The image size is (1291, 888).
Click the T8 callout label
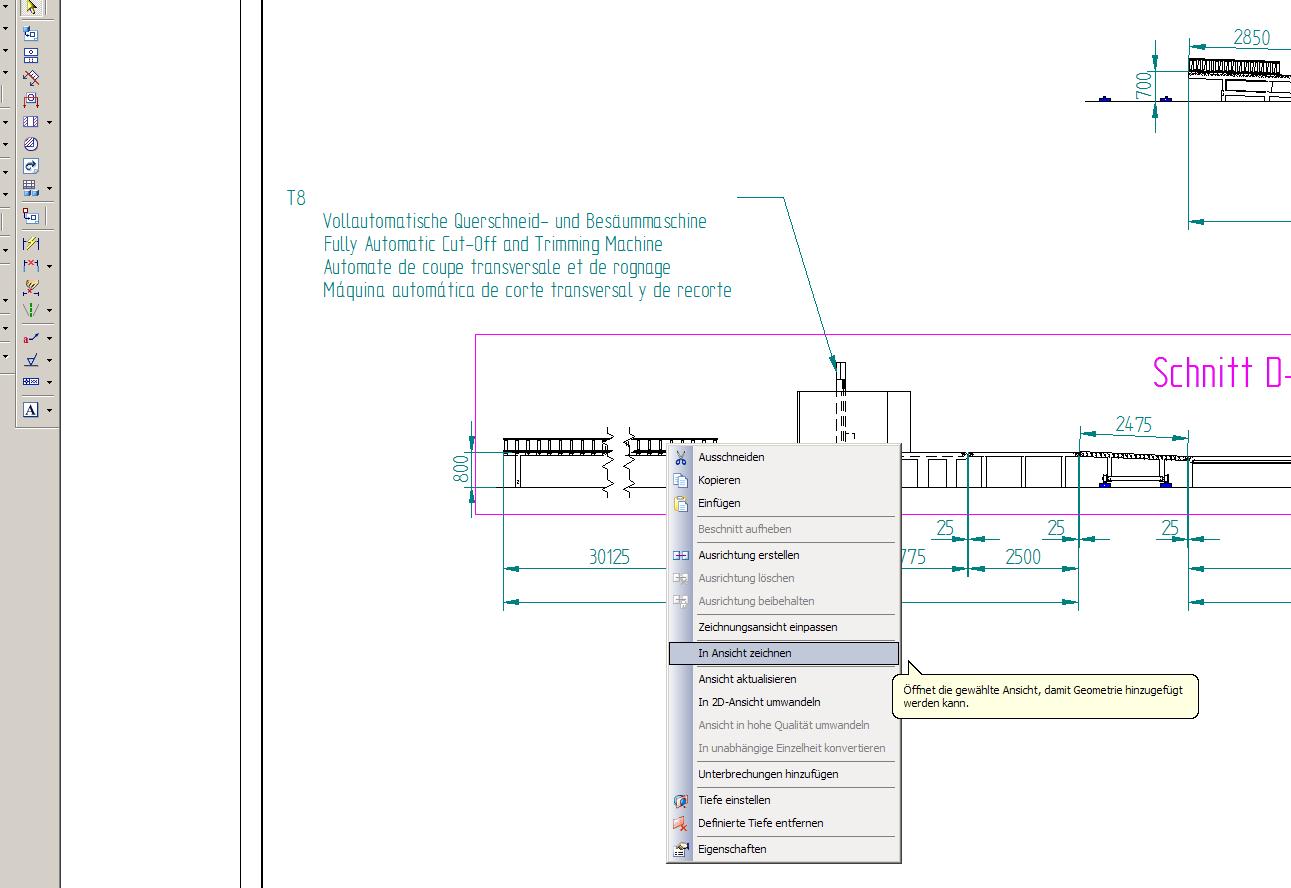click(296, 198)
